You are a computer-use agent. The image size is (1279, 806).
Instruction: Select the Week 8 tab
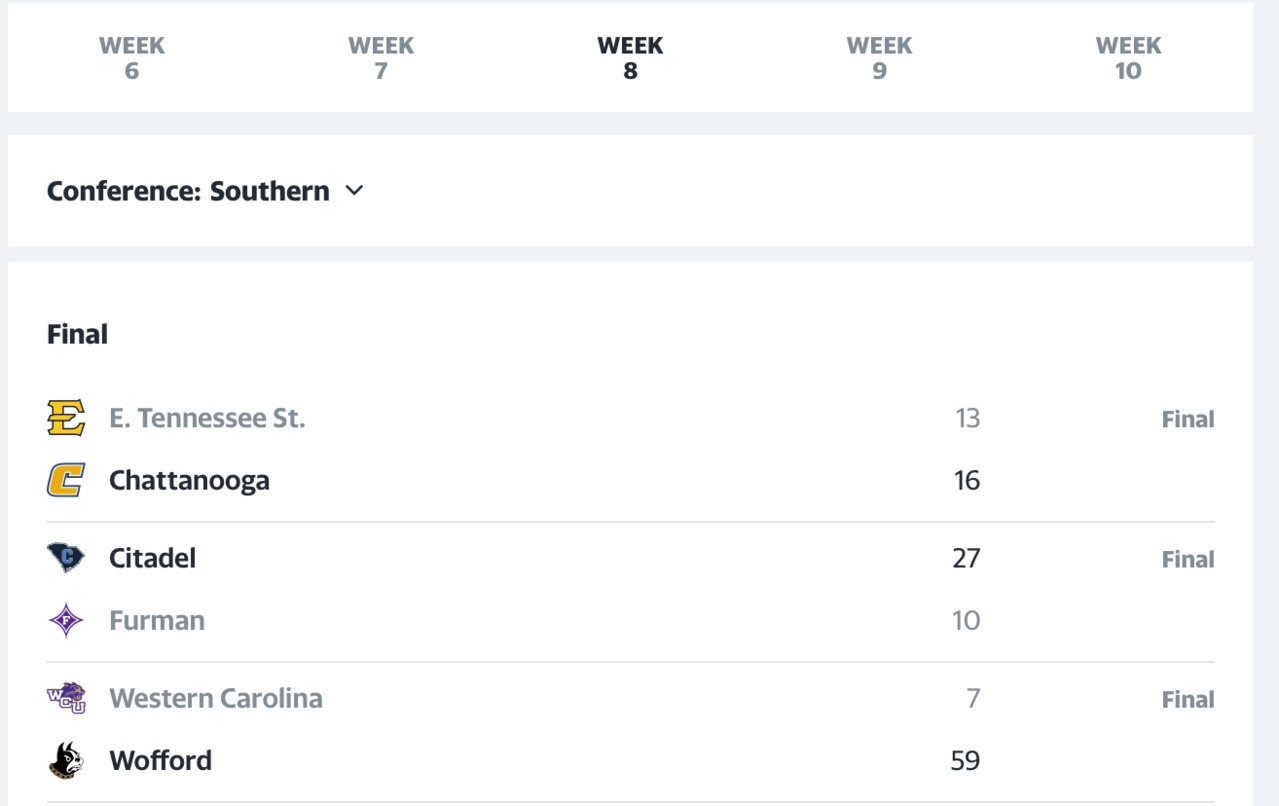pyautogui.click(x=630, y=58)
